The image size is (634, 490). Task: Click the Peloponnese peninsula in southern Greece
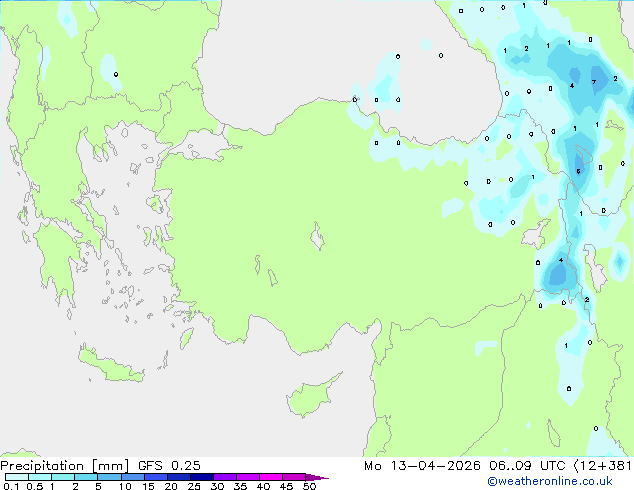57,259
